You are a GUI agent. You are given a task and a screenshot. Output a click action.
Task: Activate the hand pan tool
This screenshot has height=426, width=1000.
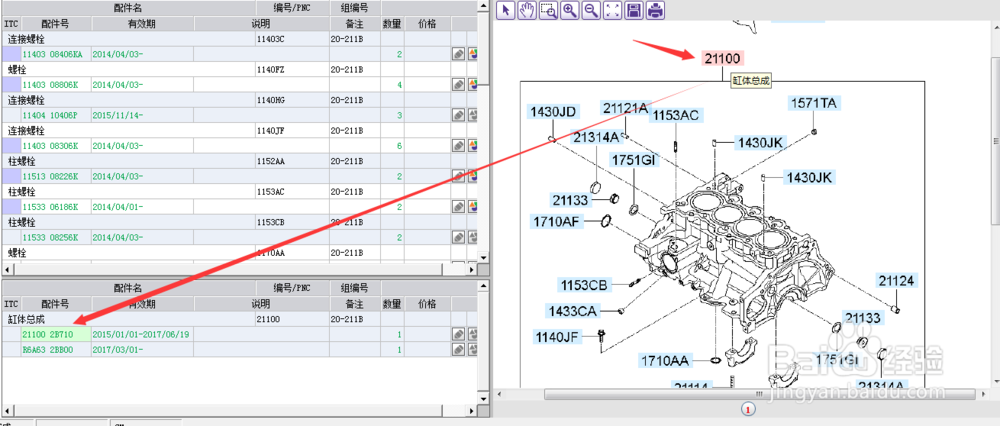coord(527,10)
